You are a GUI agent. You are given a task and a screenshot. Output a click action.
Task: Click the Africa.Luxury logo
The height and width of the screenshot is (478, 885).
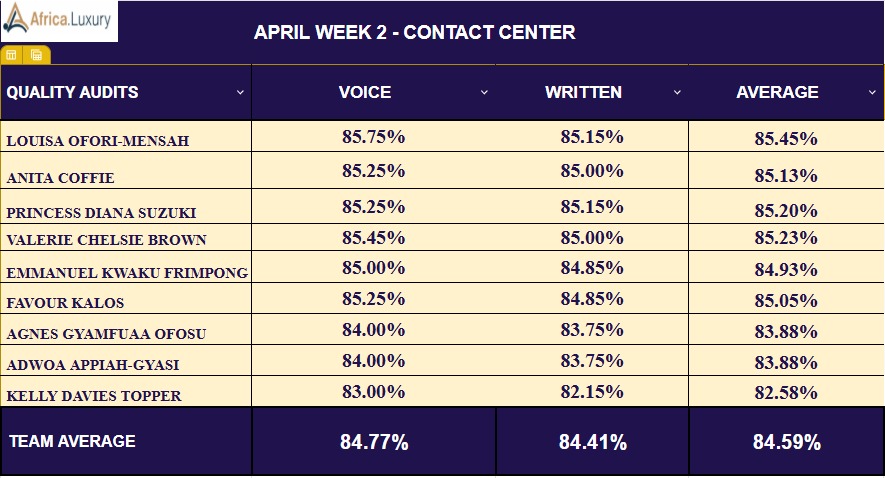60,20
